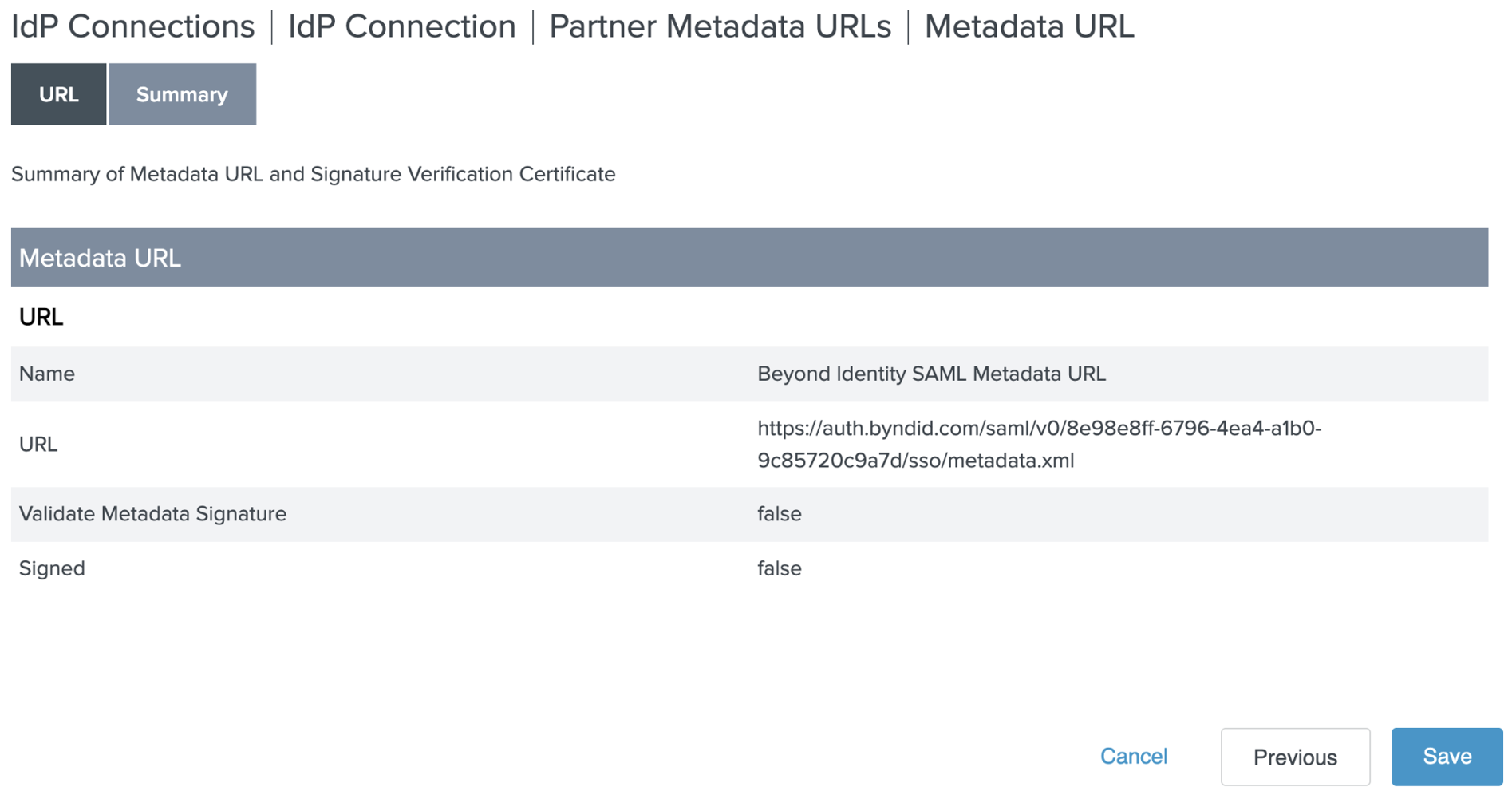Click the Metadata URL page title

[1028, 27]
